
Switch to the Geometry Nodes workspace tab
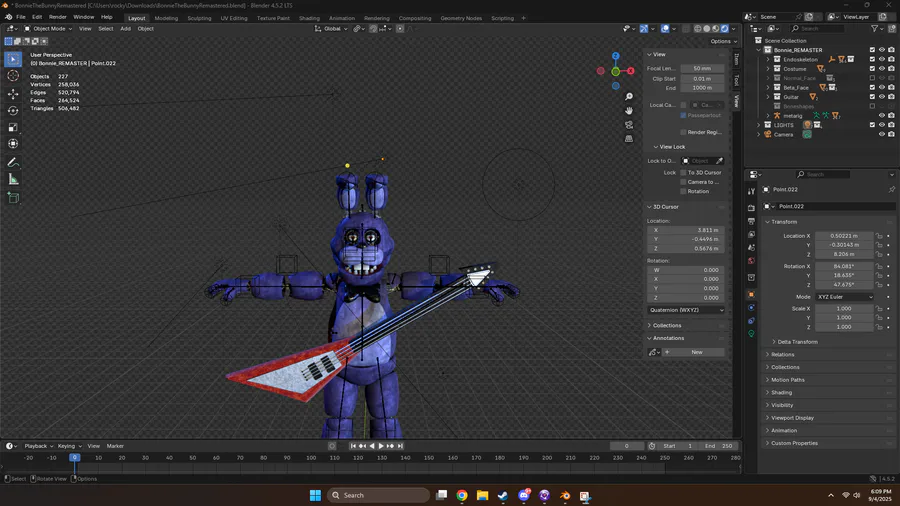(461, 18)
